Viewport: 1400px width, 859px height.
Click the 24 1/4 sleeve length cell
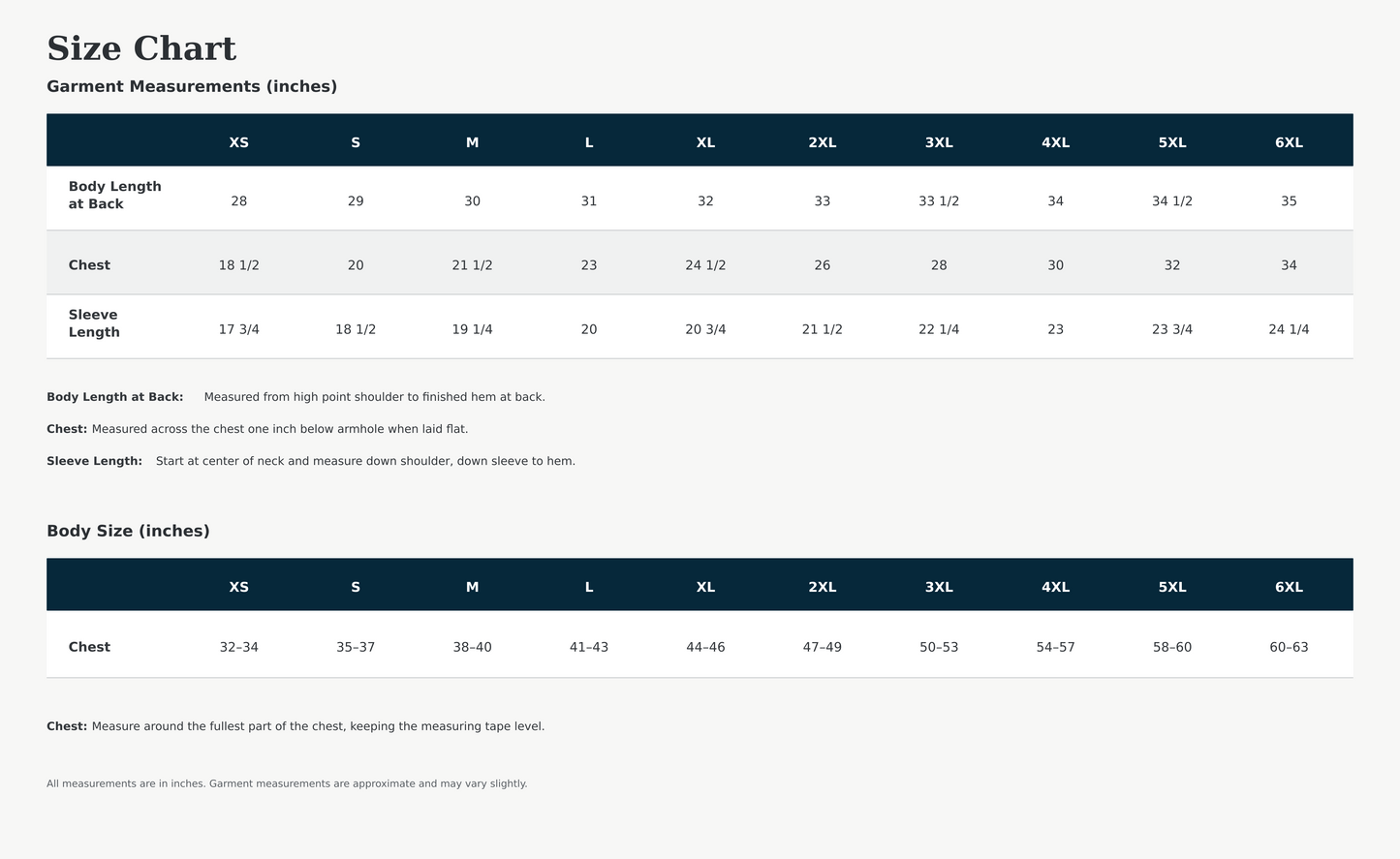(1289, 329)
